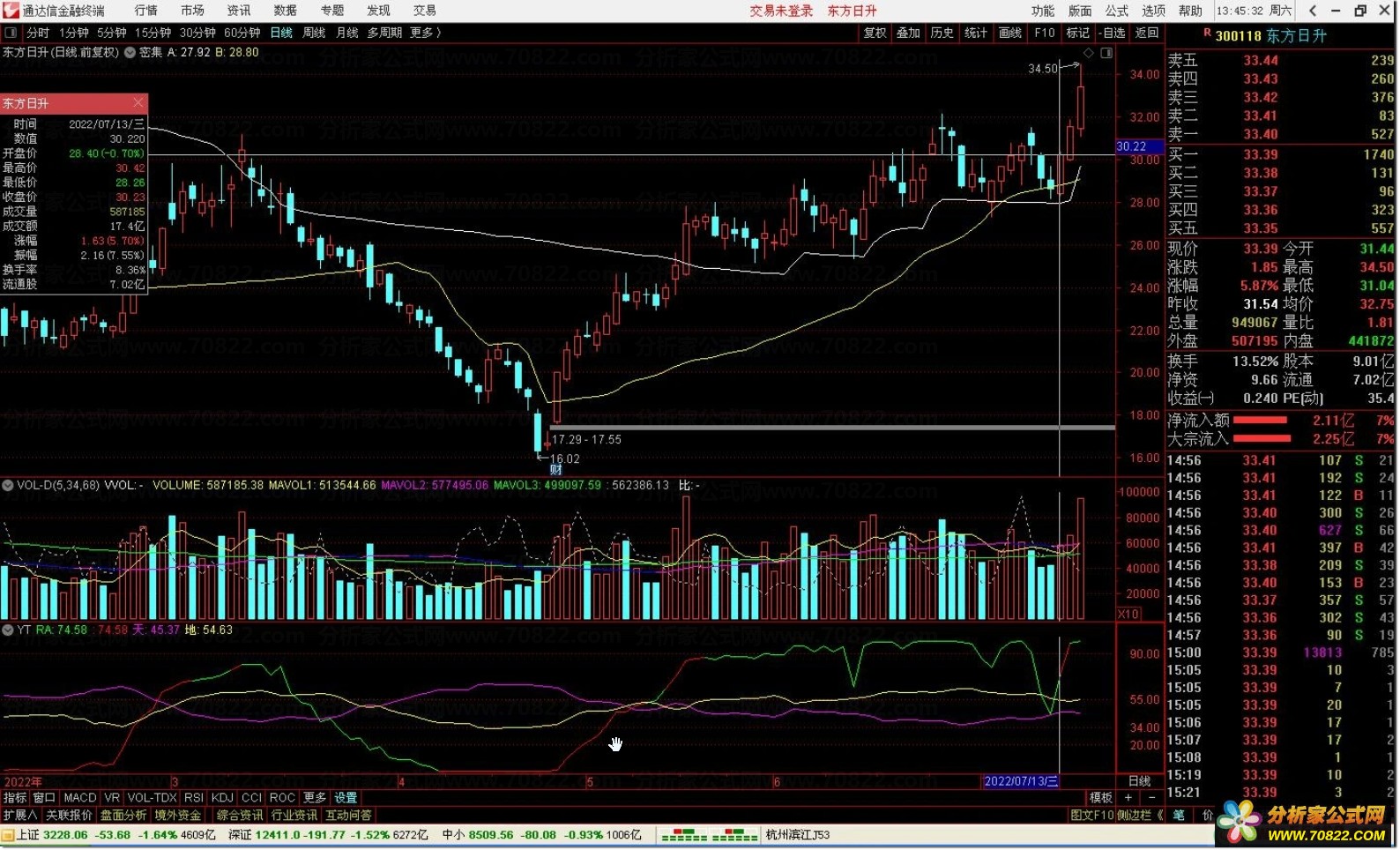The image size is (1400, 850).
Task: Open the 资讯 menu
Action: click(x=239, y=11)
